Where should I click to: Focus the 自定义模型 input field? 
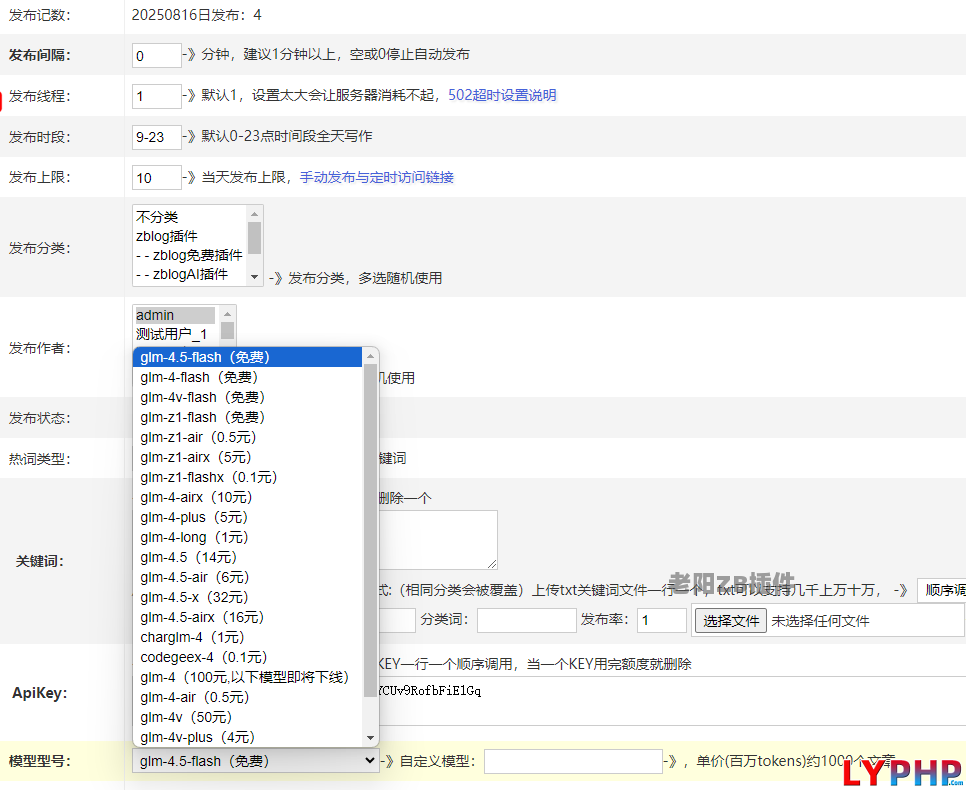(x=573, y=762)
